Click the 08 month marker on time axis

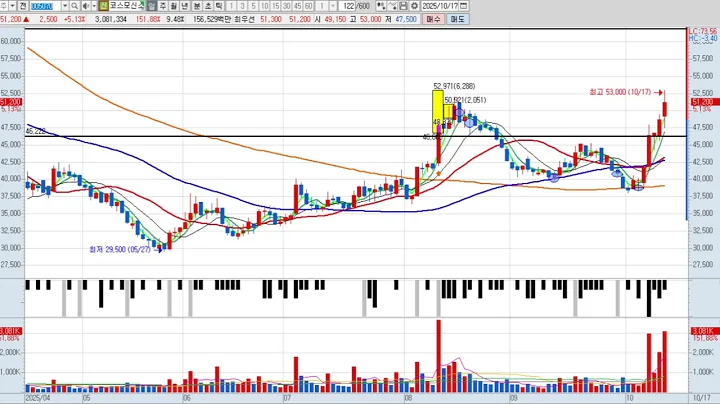(x=409, y=398)
